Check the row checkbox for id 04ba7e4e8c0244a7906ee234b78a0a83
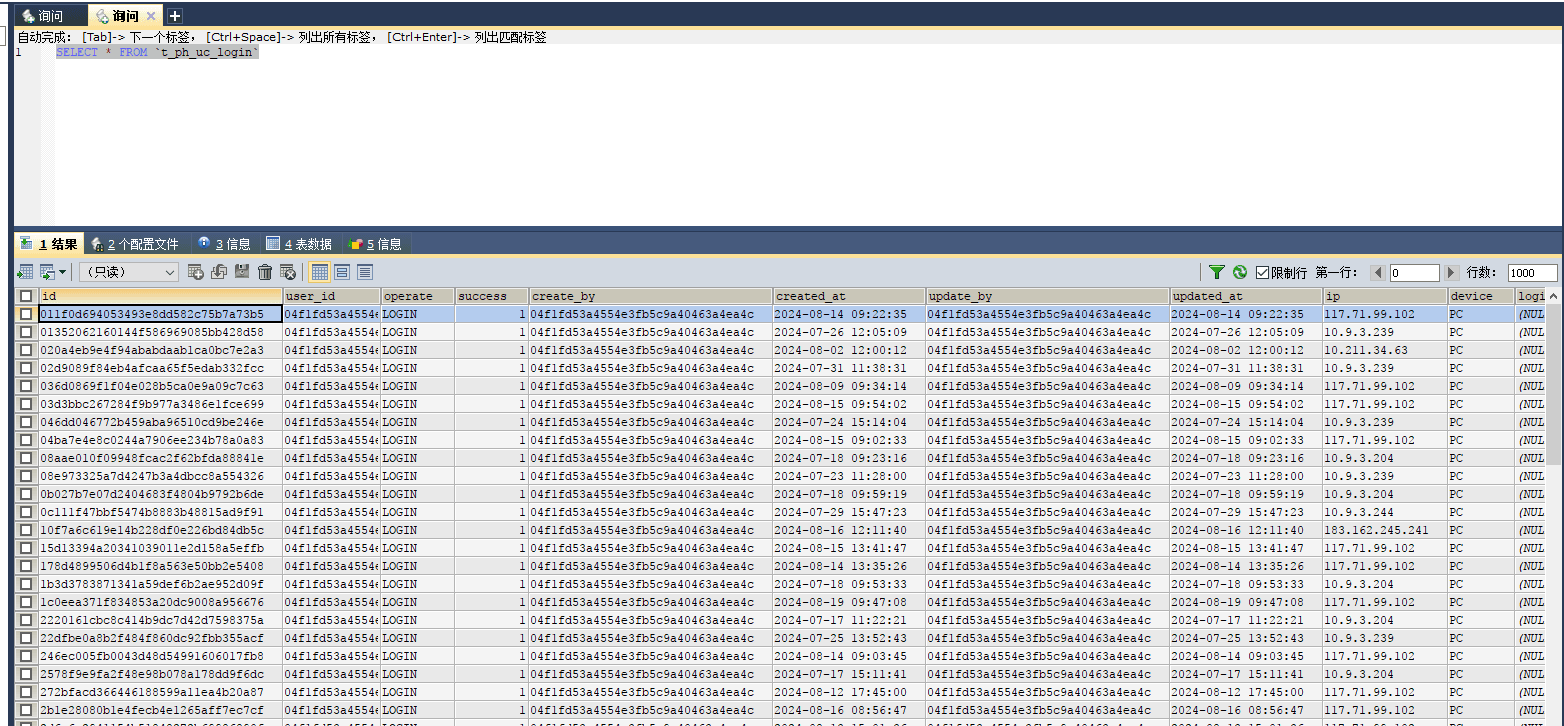1564x726 pixels. pyautogui.click(x=26, y=440)
